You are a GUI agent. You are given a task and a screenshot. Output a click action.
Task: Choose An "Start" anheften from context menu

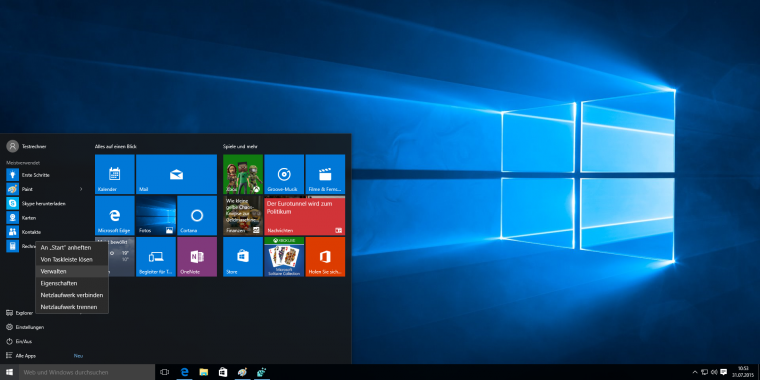tap(72, 248)
